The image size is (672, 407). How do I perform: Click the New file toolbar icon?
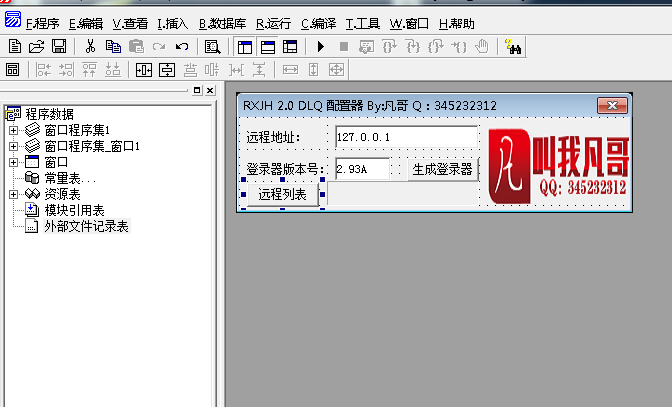click(14, 46)
